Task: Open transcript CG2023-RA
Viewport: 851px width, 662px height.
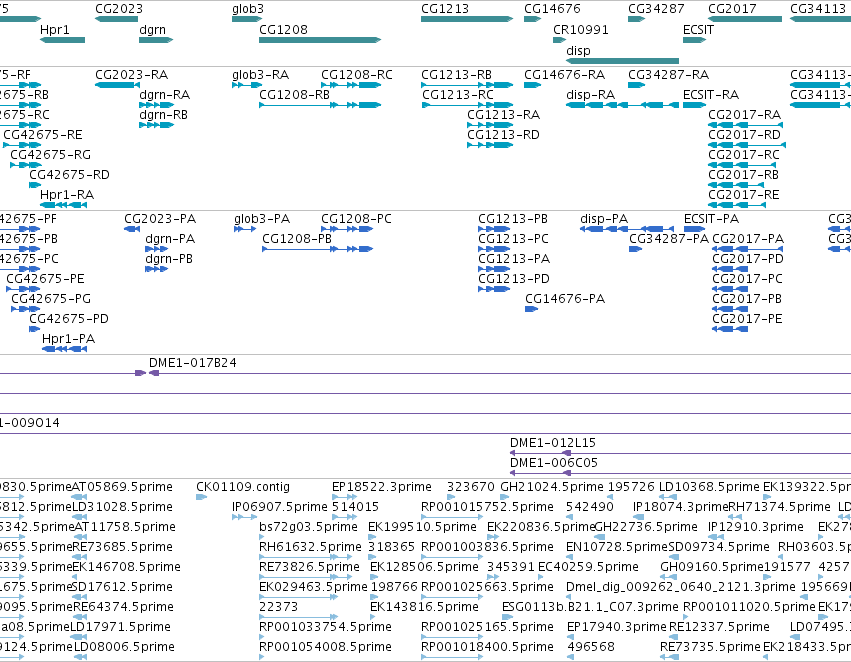Action: (131, 75)
